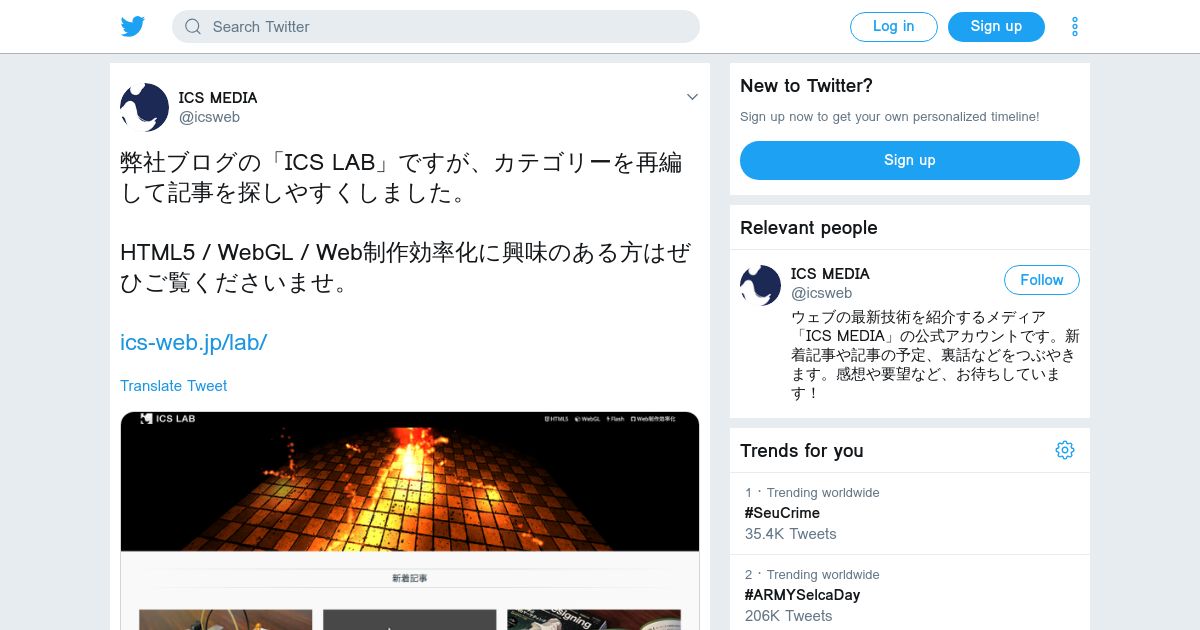Open the ics-web.jp/lab/ link

193,342
